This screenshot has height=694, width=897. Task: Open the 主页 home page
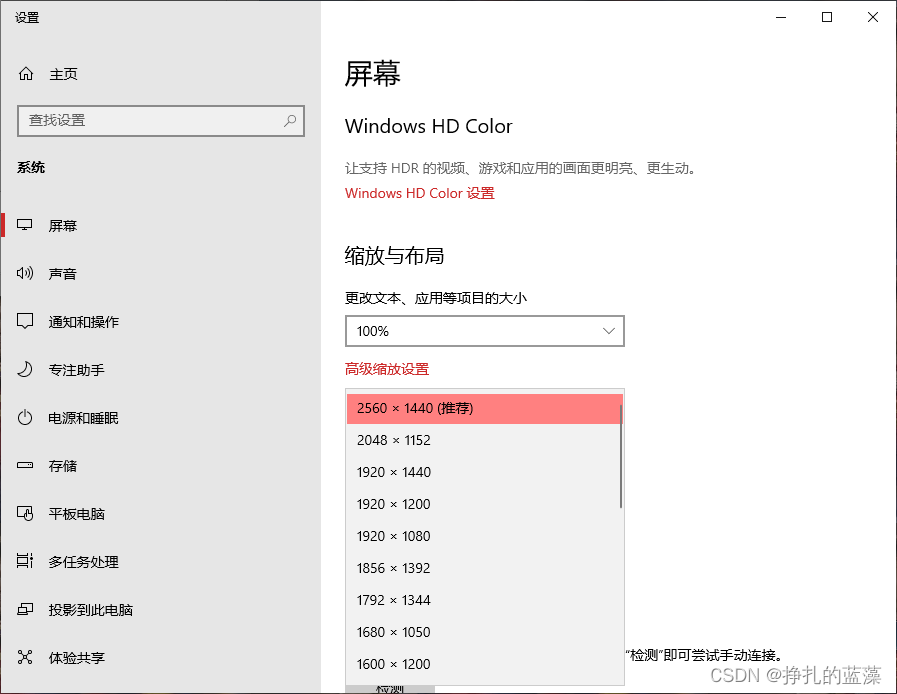[63, 74]
